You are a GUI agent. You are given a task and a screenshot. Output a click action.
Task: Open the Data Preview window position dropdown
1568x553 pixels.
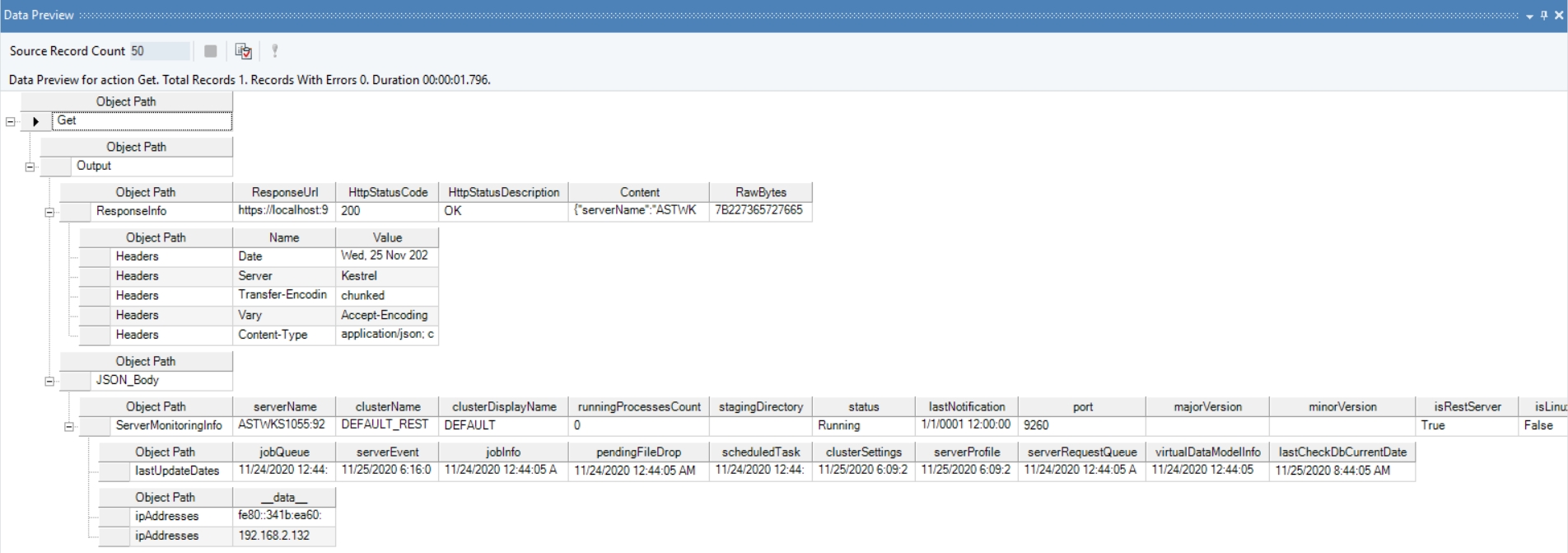[1529, 16]
